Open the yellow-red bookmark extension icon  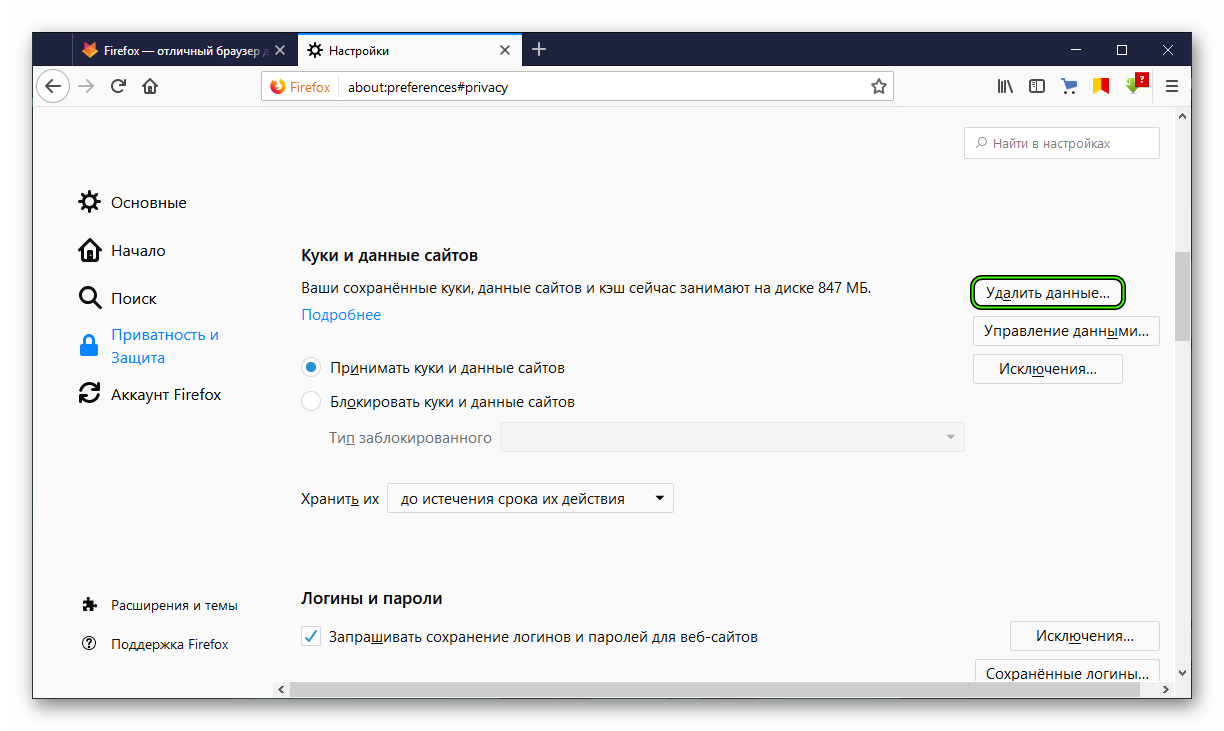1101,87
